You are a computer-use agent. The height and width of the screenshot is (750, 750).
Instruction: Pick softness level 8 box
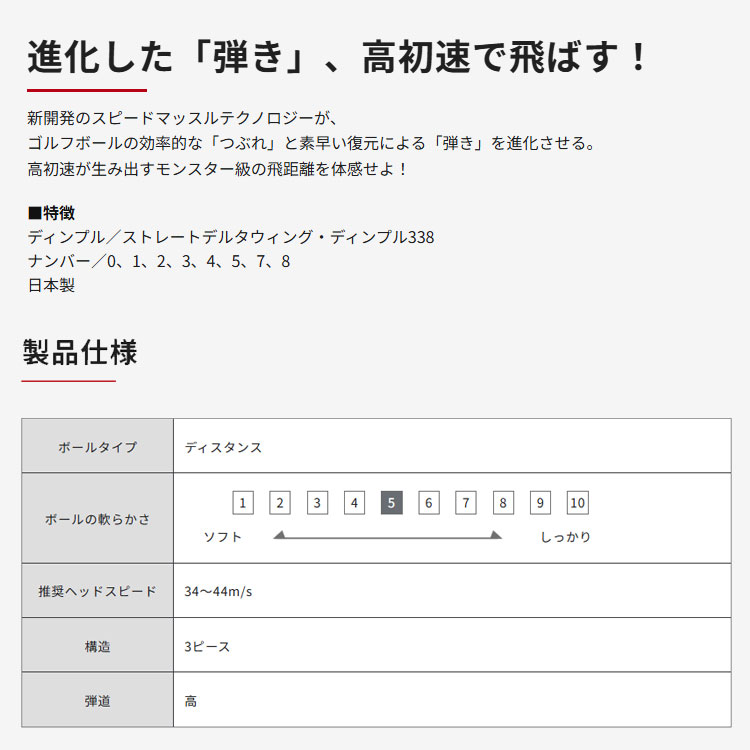tap(503, 503)
